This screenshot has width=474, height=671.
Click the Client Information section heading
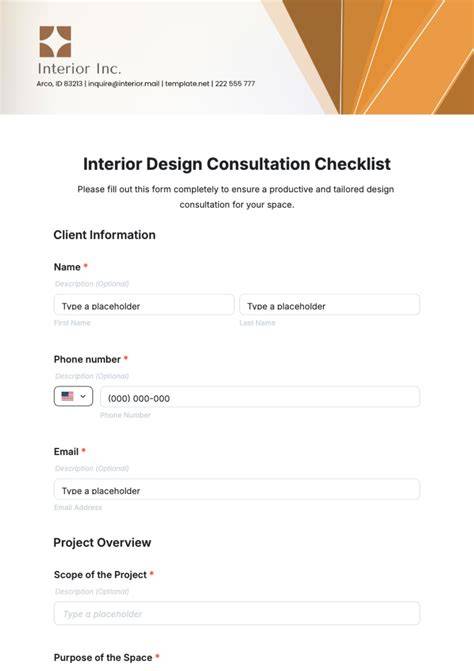[x=104, y=235]
